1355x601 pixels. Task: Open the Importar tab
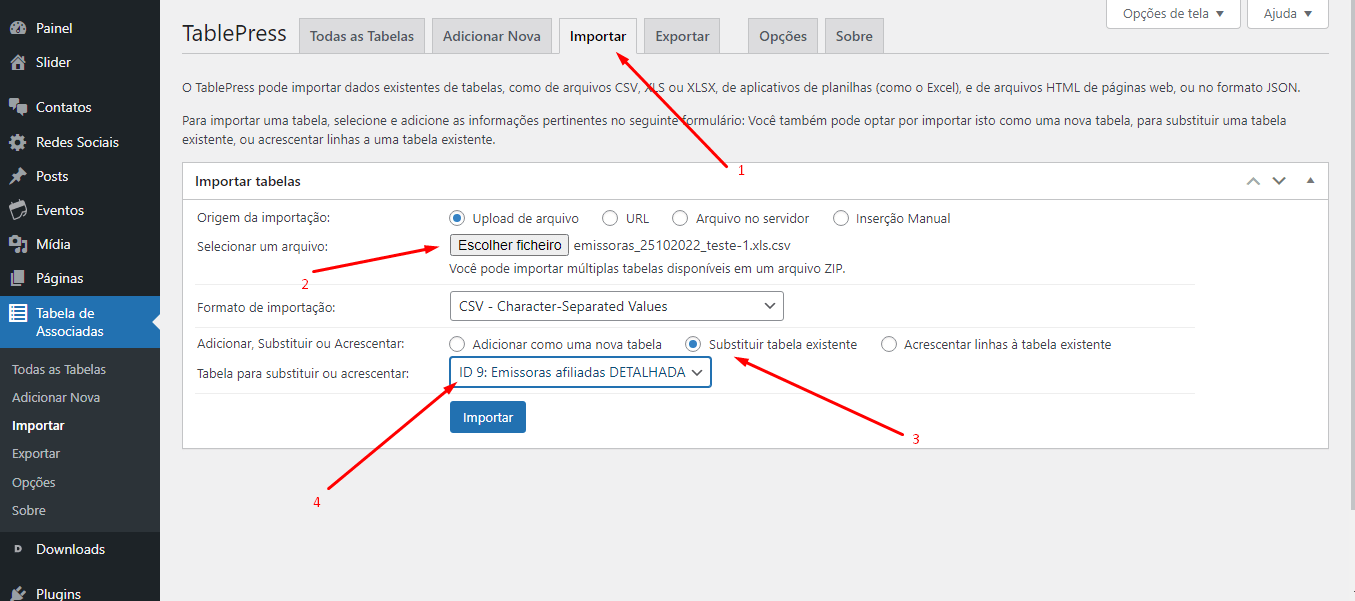pos(598,36)
